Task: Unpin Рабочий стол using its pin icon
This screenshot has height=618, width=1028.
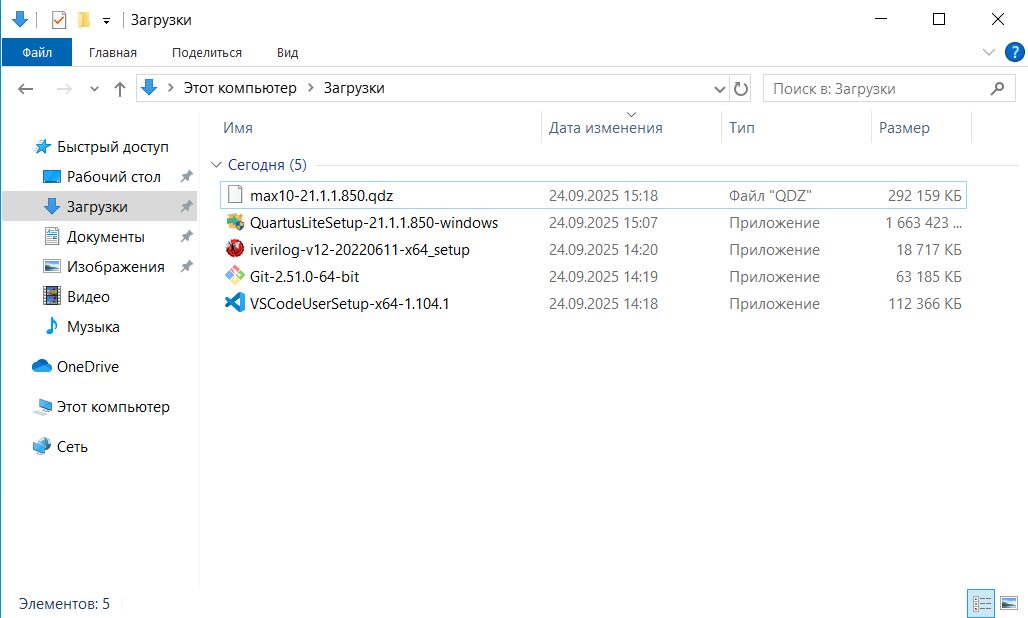Action: coord(187,176)
